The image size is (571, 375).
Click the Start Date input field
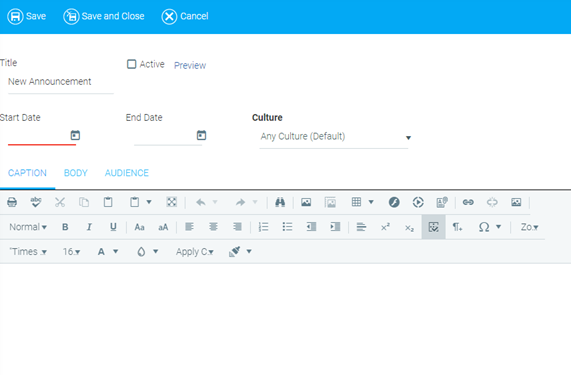(x=38, y=136)
